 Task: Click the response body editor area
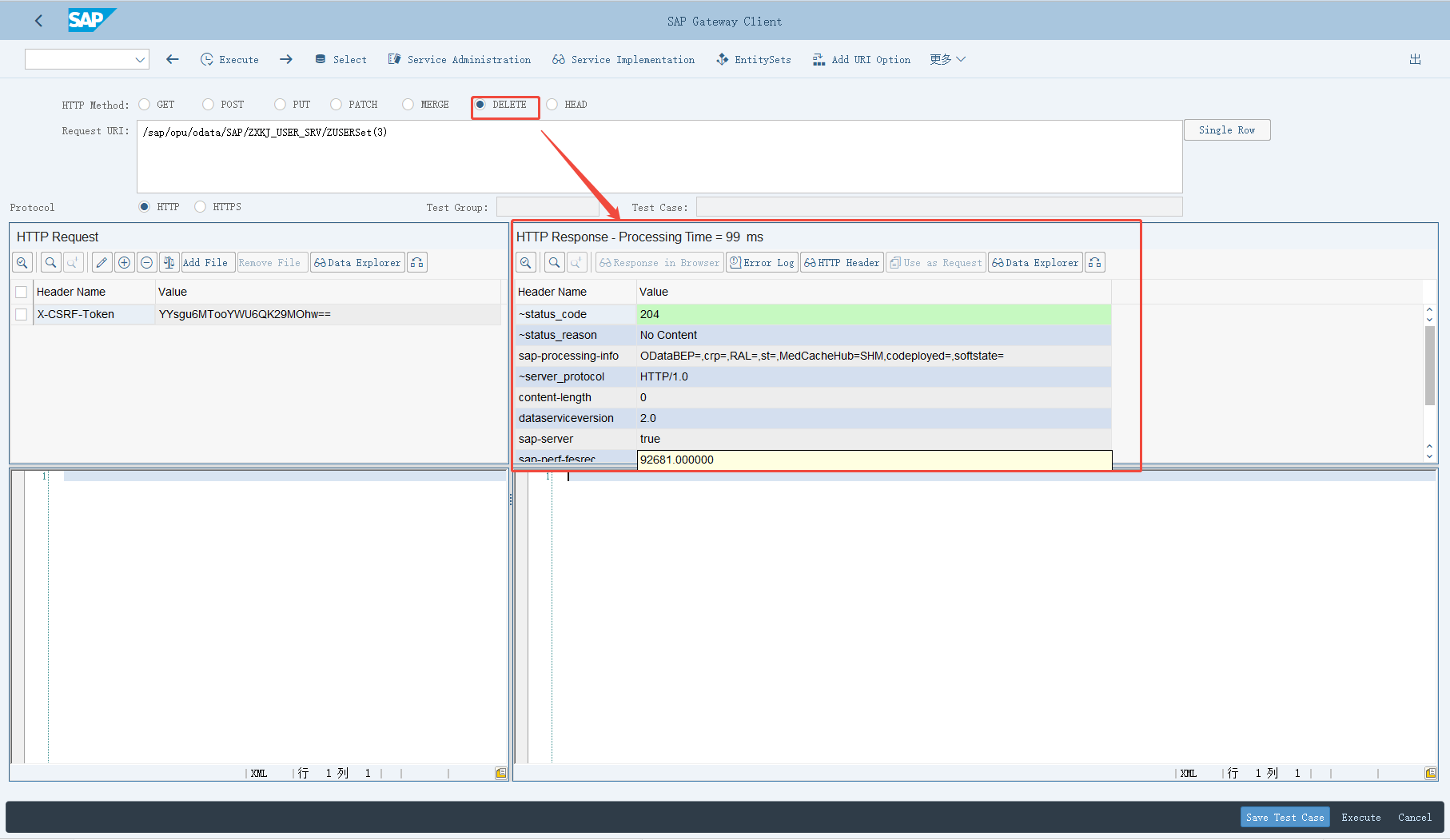tap(994, 615)
